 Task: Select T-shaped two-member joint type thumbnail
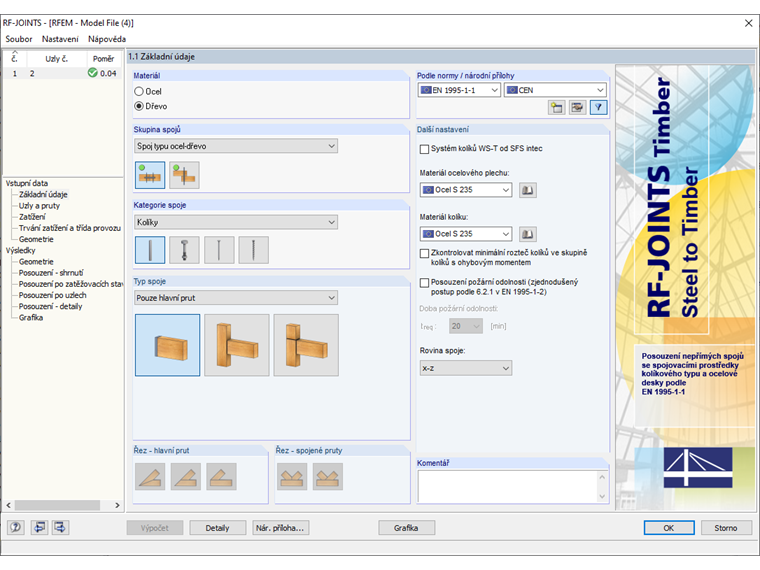pos(237,345)
